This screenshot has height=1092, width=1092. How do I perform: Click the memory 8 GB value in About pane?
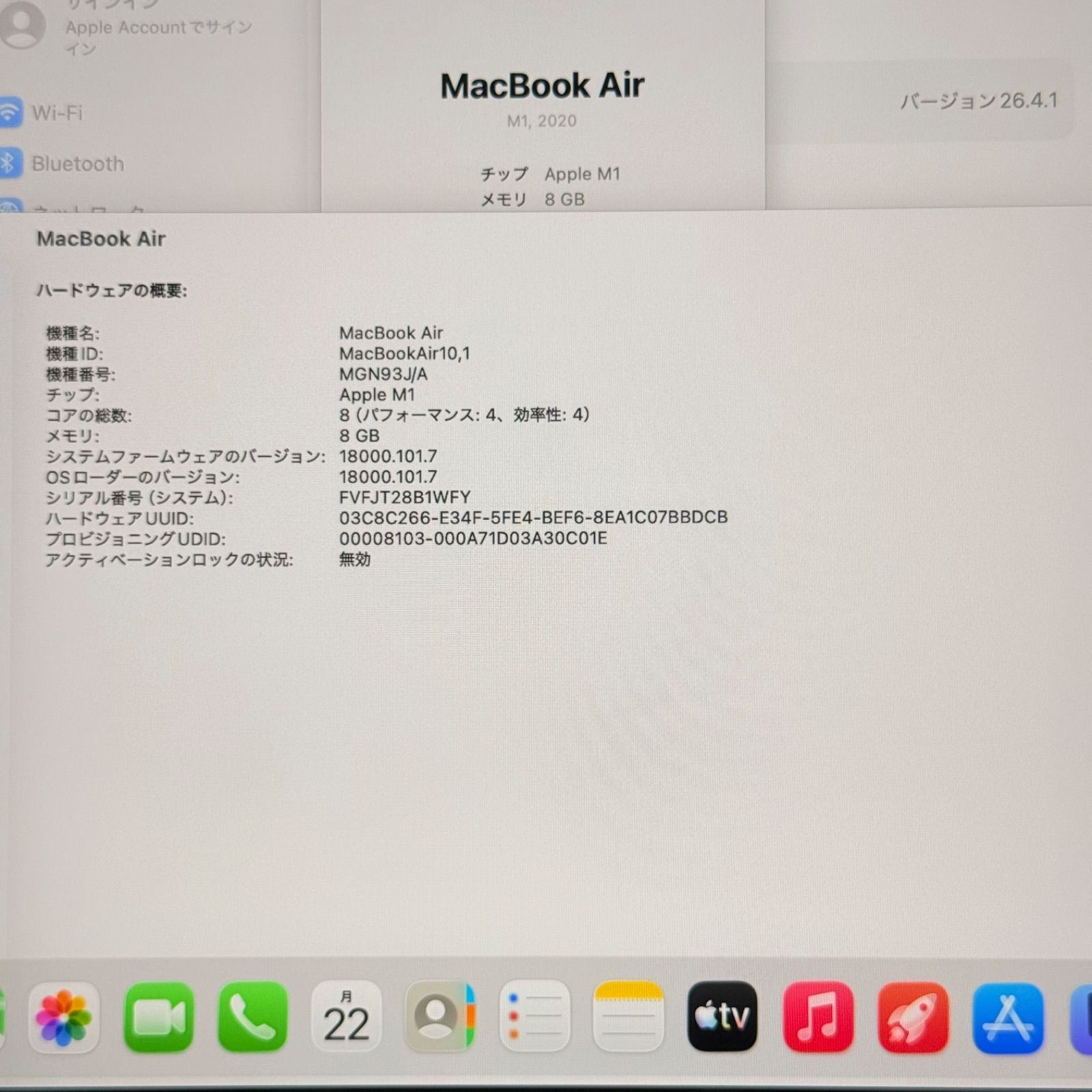(x=564, y=199)
